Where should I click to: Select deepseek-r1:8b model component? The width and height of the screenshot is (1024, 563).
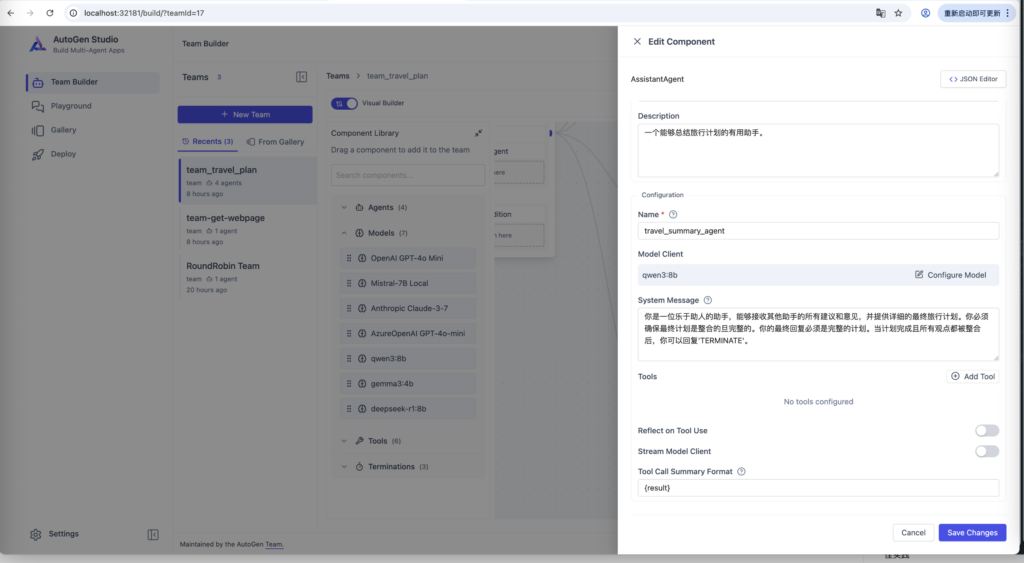click(408, 409)
